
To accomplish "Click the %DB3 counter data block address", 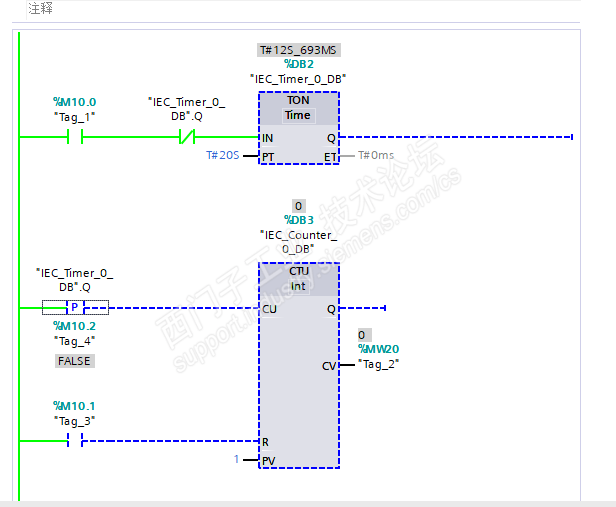I will coord(299,220).
